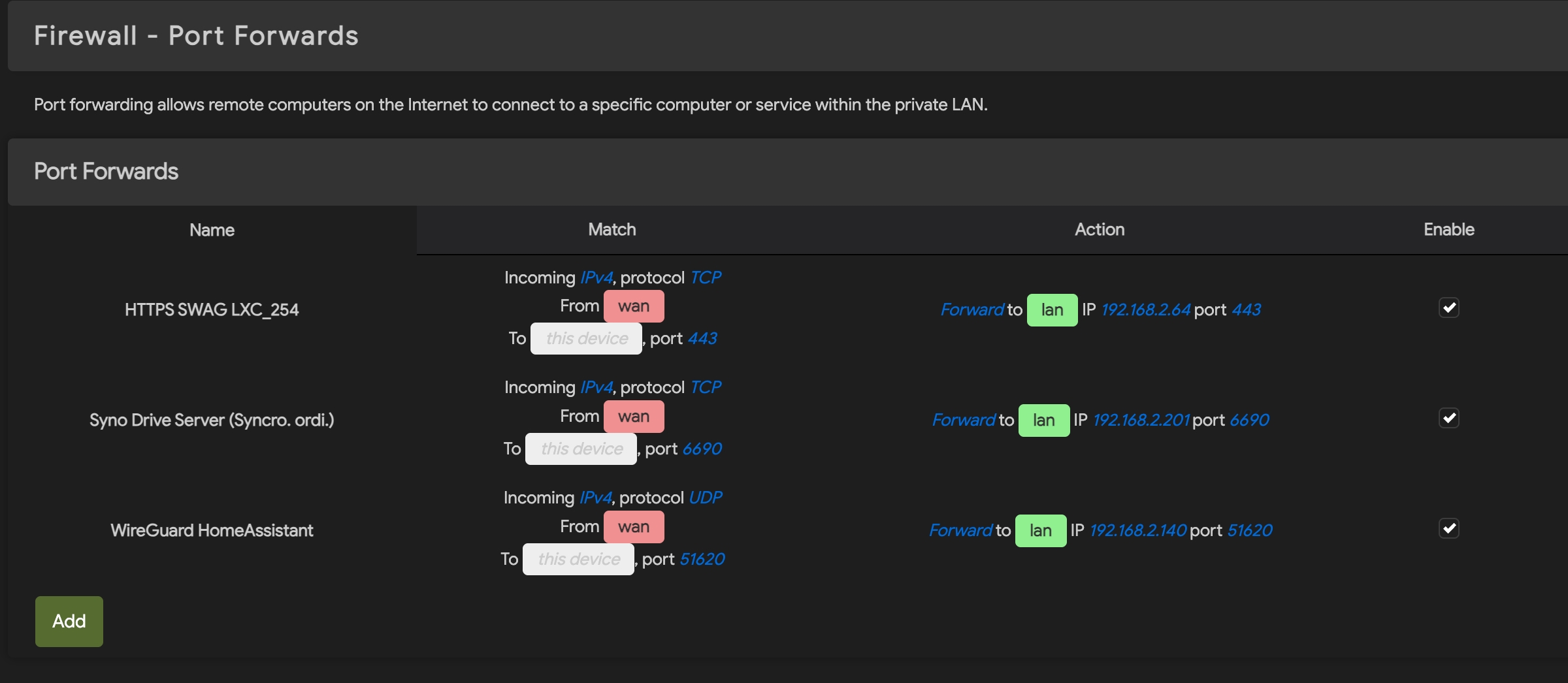The height and width of the screenshot is (683, 1568).
Task: Click the Port Forwards section heading
Action: (106, 172)
